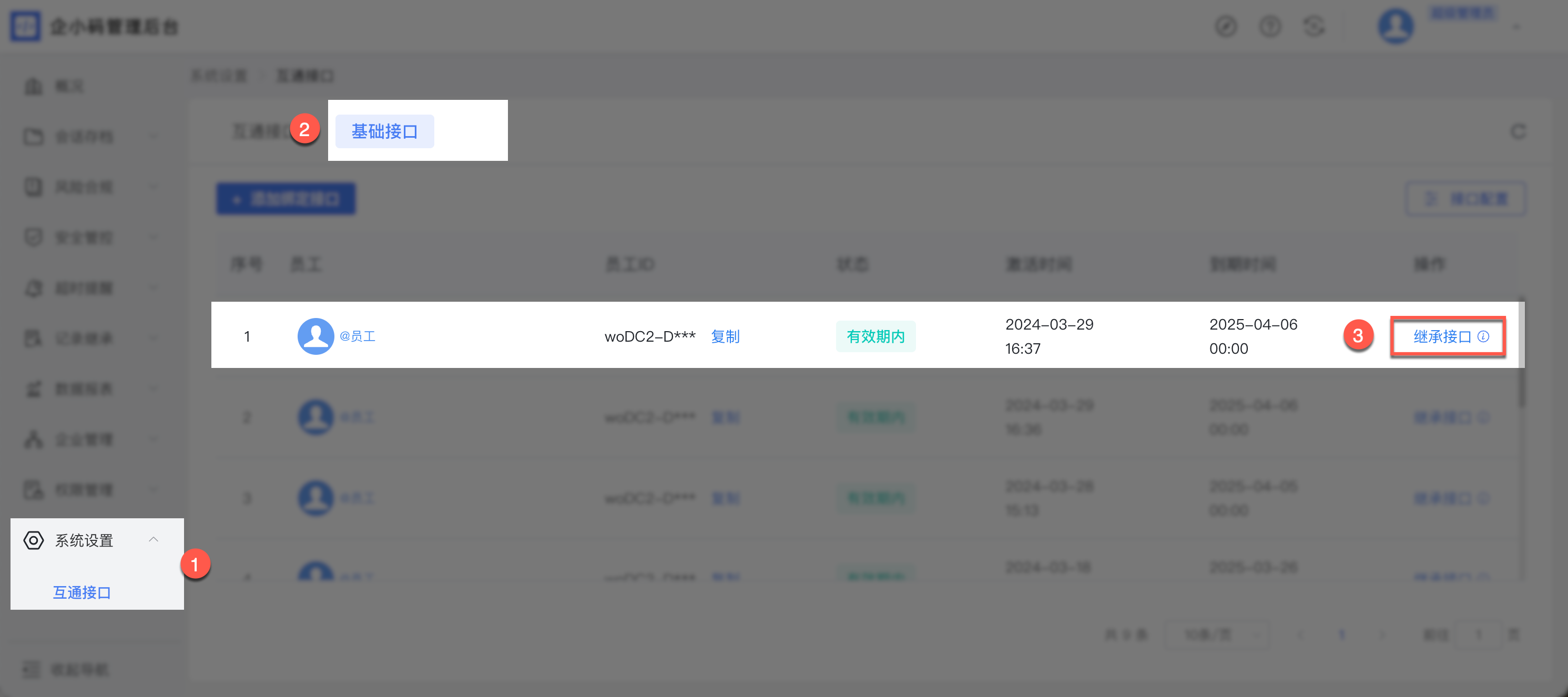Click the bell icon in left sidebar
The width and height of the screenshot is (1568, 697).
point(34,288)
